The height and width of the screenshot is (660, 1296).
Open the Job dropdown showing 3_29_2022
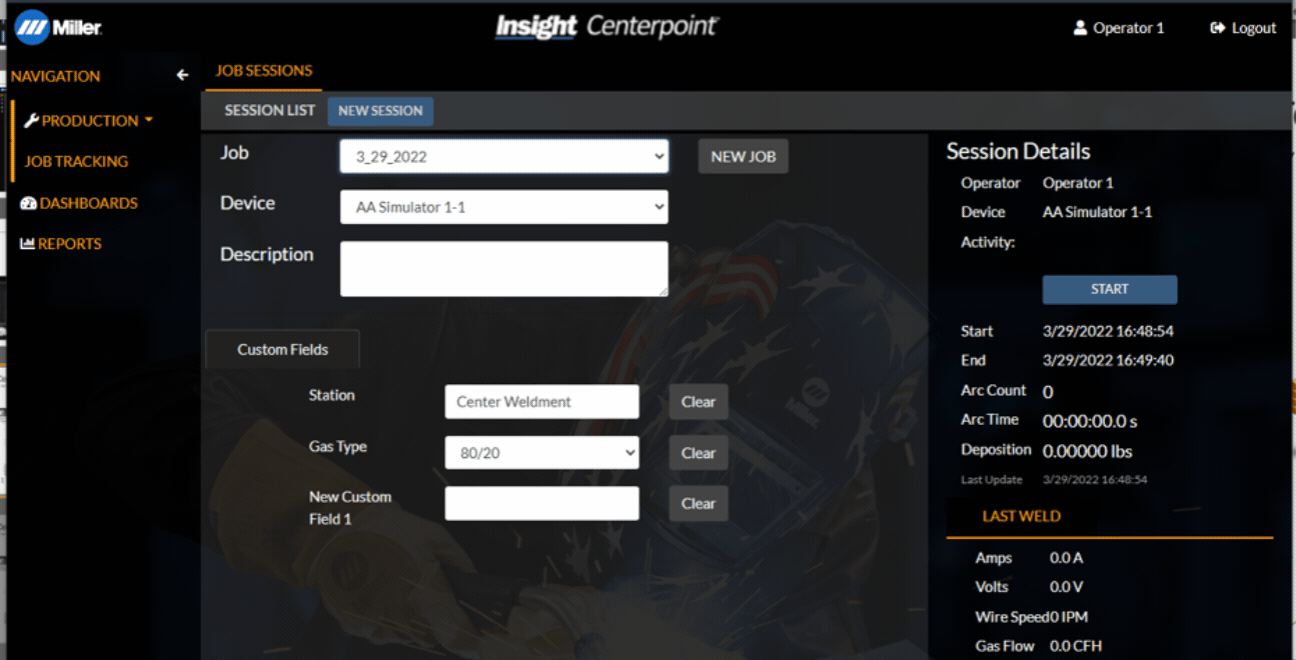tap(504, 156)
